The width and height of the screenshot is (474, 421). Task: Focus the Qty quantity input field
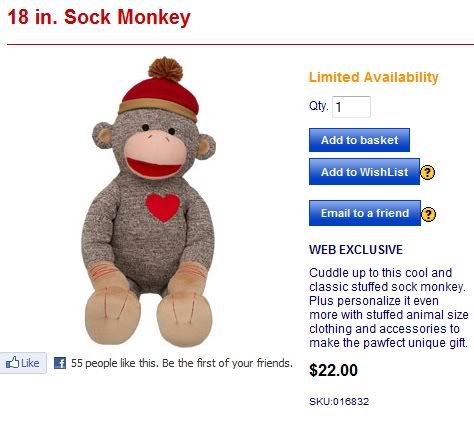click(351, 107)
